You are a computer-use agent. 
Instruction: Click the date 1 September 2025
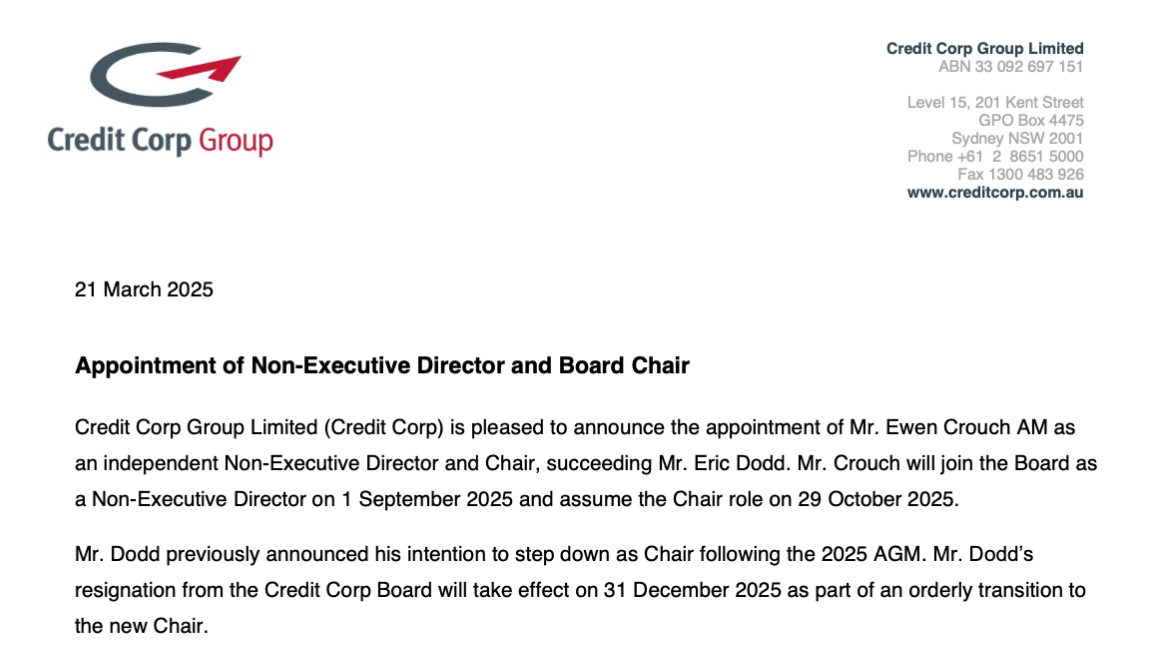(x=427, y=499)
